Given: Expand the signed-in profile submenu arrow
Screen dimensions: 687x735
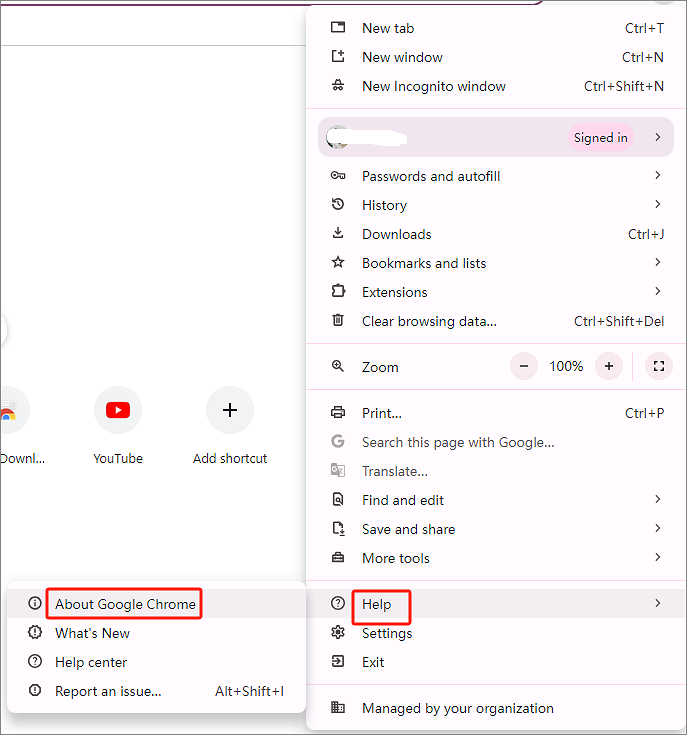Looking at the screenshot, I should coord(657,137).
